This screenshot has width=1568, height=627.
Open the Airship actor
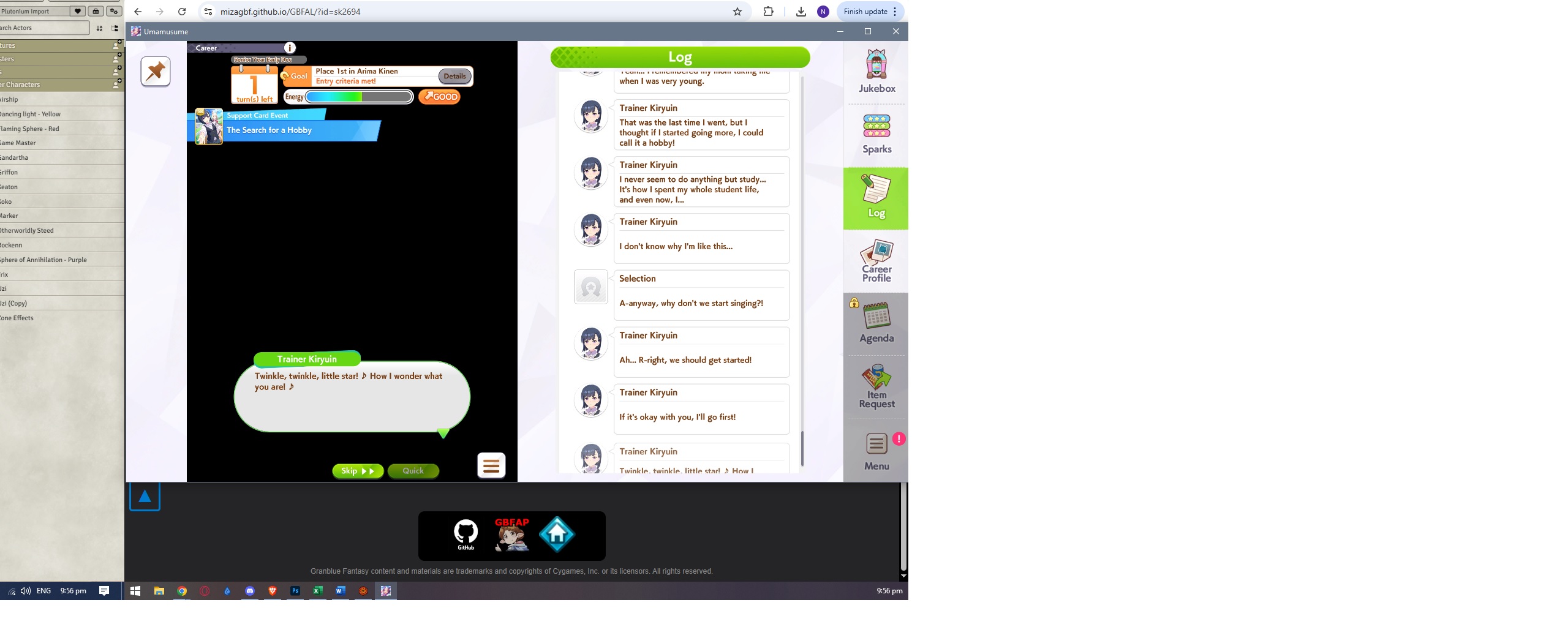[61, 99]
